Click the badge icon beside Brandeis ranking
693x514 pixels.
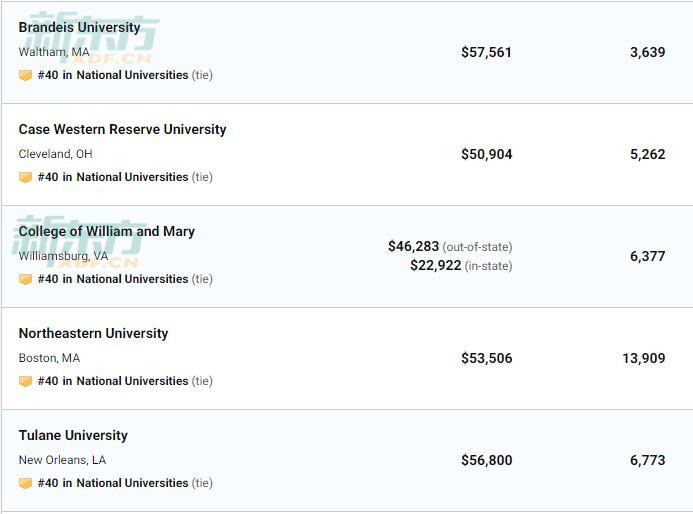[x=25, y=75]
